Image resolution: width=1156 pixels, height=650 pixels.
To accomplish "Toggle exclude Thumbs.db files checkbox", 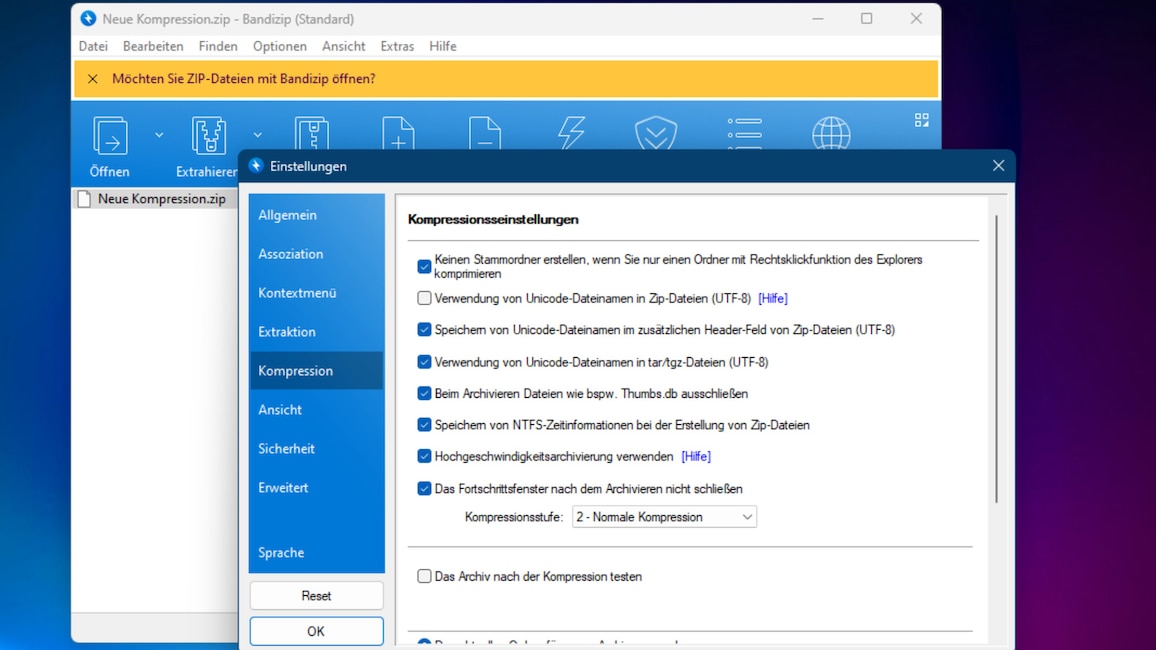I will (x=424, y=394).
